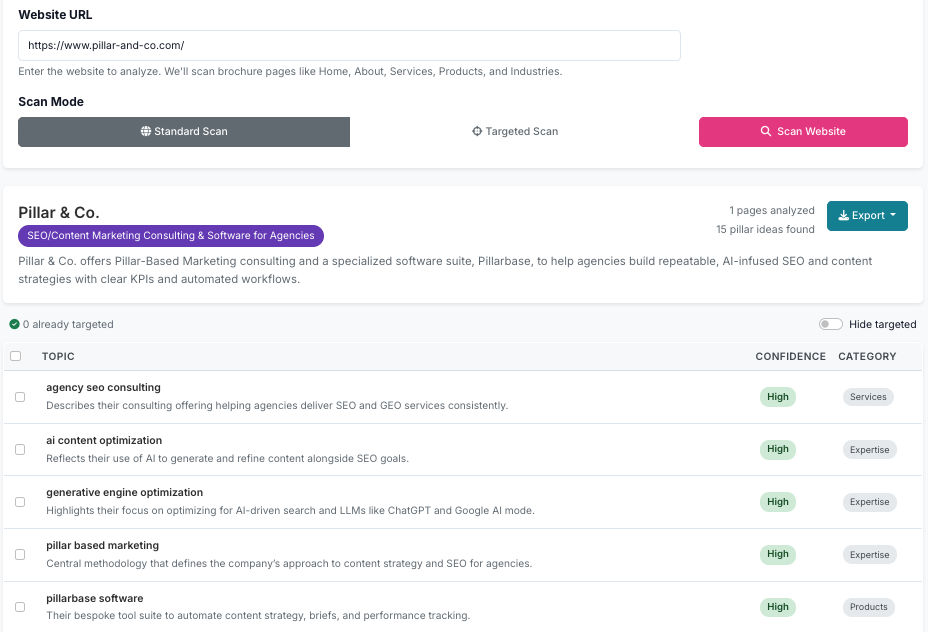Click the 0 already targeted label
Screen dimensions: 928x632
pos(68,324)
